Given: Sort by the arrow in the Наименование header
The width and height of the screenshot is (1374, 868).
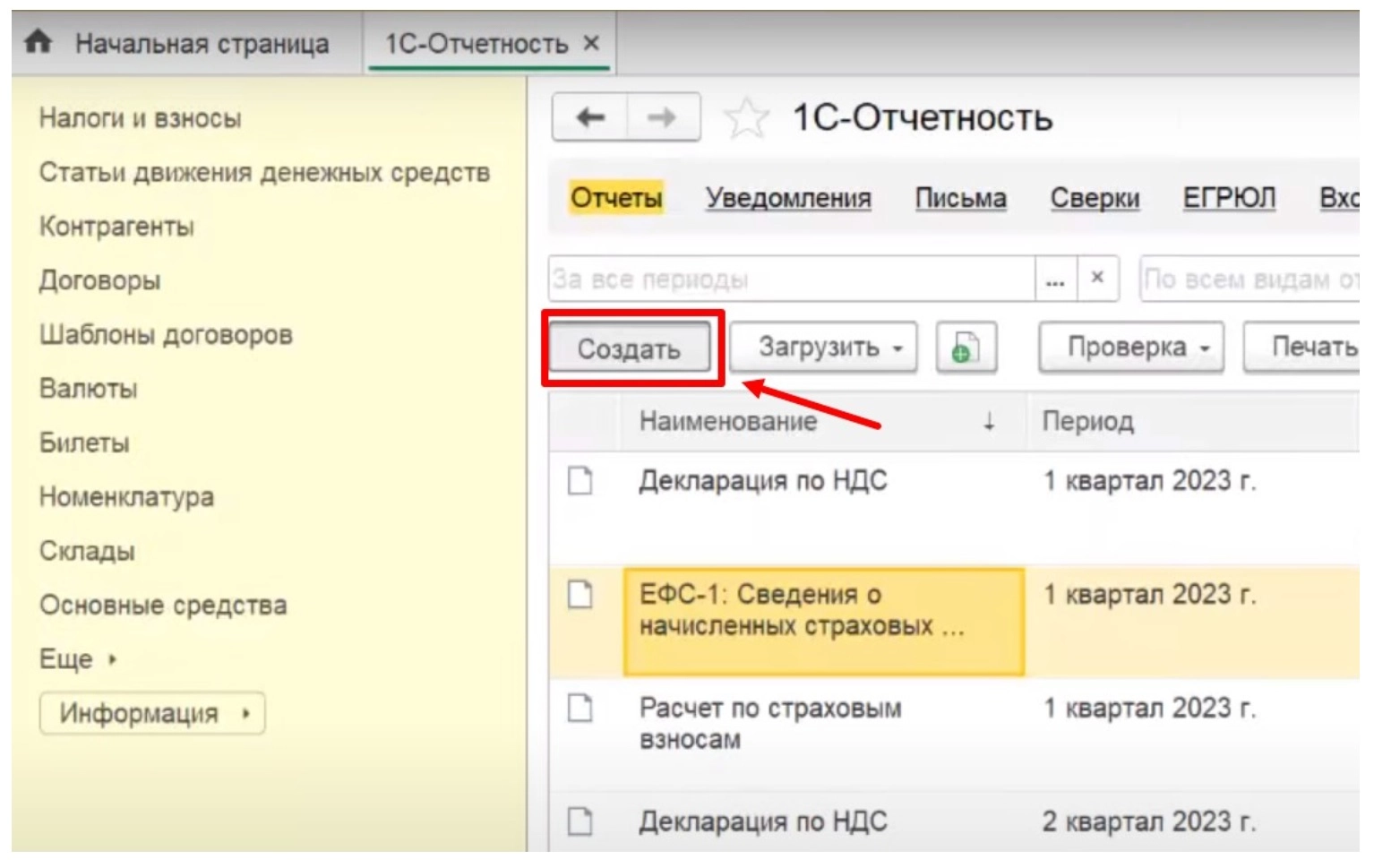Looking at the screenshot, I should 989,421.
